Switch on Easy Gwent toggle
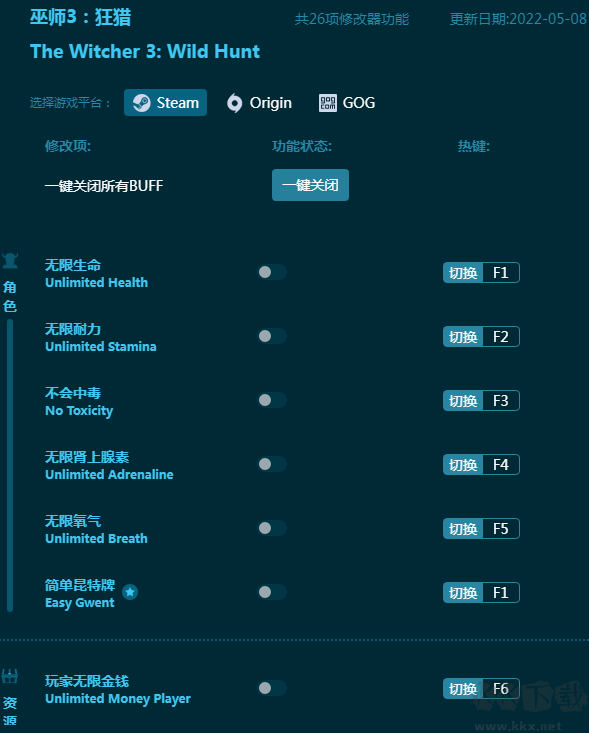The image size is (589, 733). 273,592
